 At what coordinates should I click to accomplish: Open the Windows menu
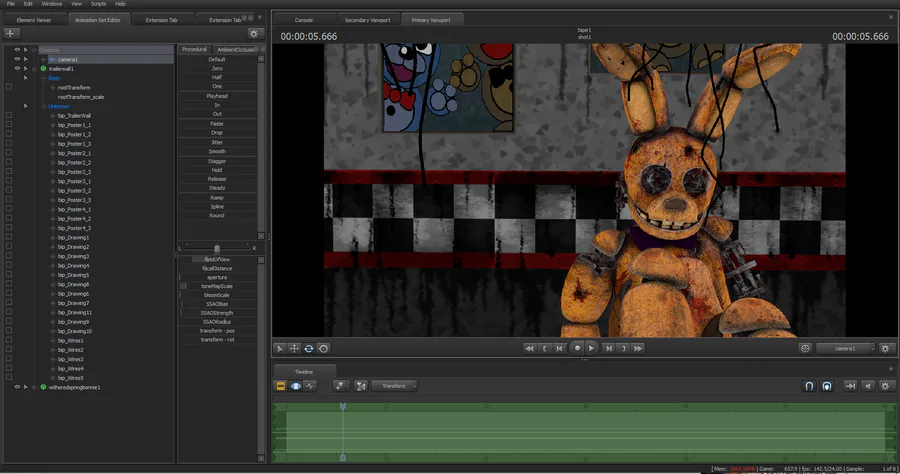52,3
